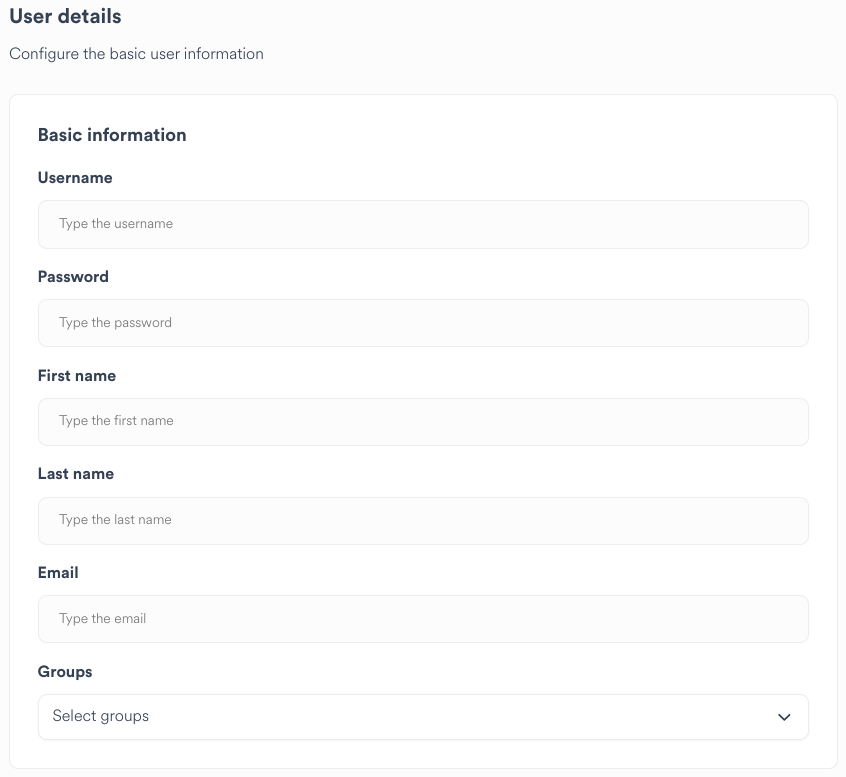Select the Last name text field
The image size is (846, 777).
(x=423, y=520)
